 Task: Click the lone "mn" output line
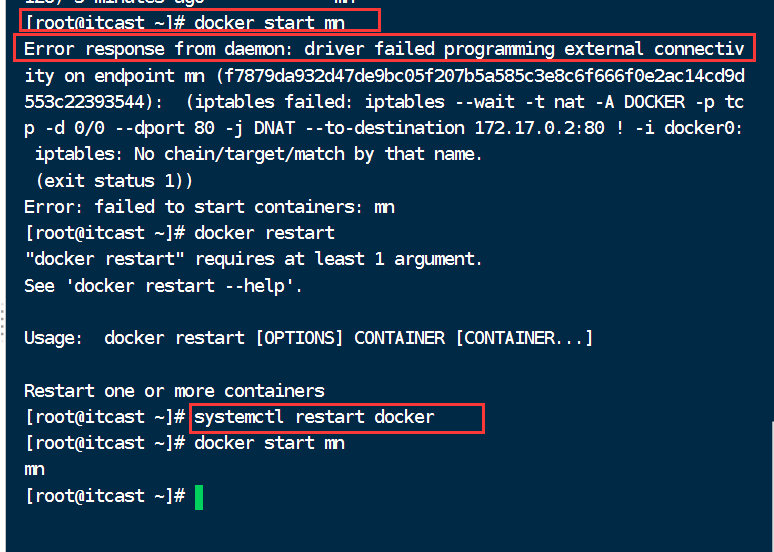click(34, 469)
